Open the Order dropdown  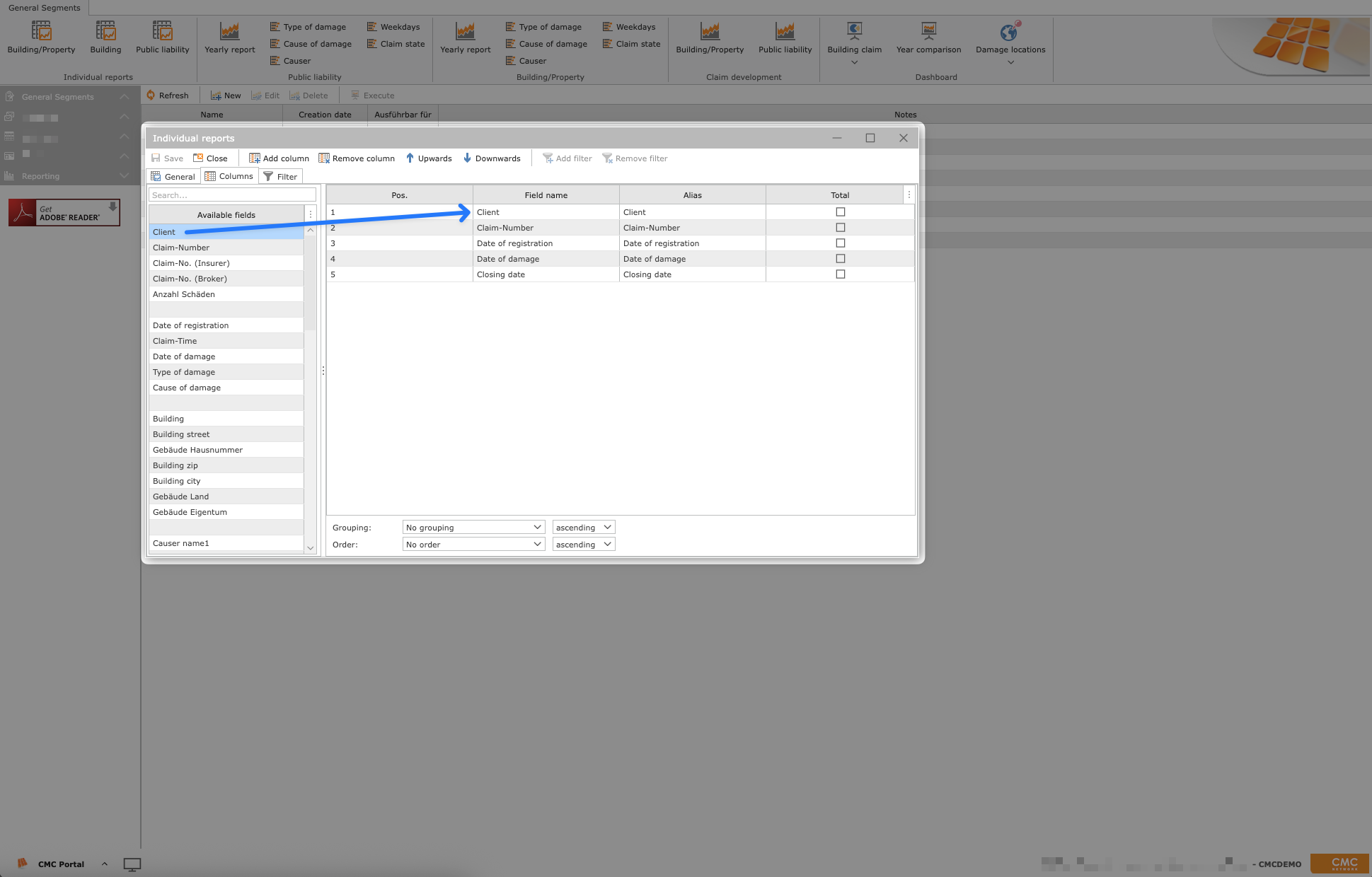tap(473, 545)
